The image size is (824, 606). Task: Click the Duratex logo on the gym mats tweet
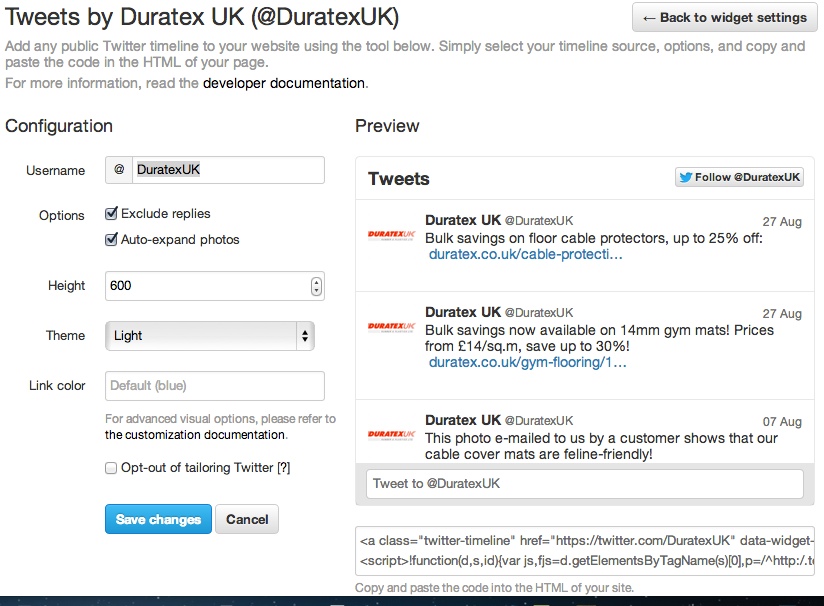[392, 327]
